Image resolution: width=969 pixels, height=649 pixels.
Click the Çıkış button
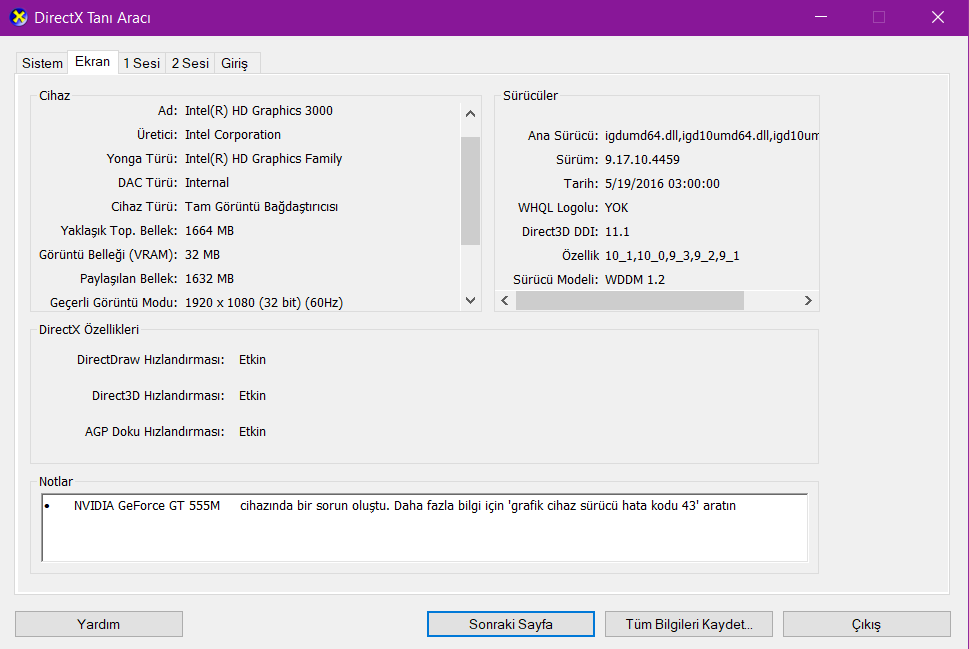[866, 624]
